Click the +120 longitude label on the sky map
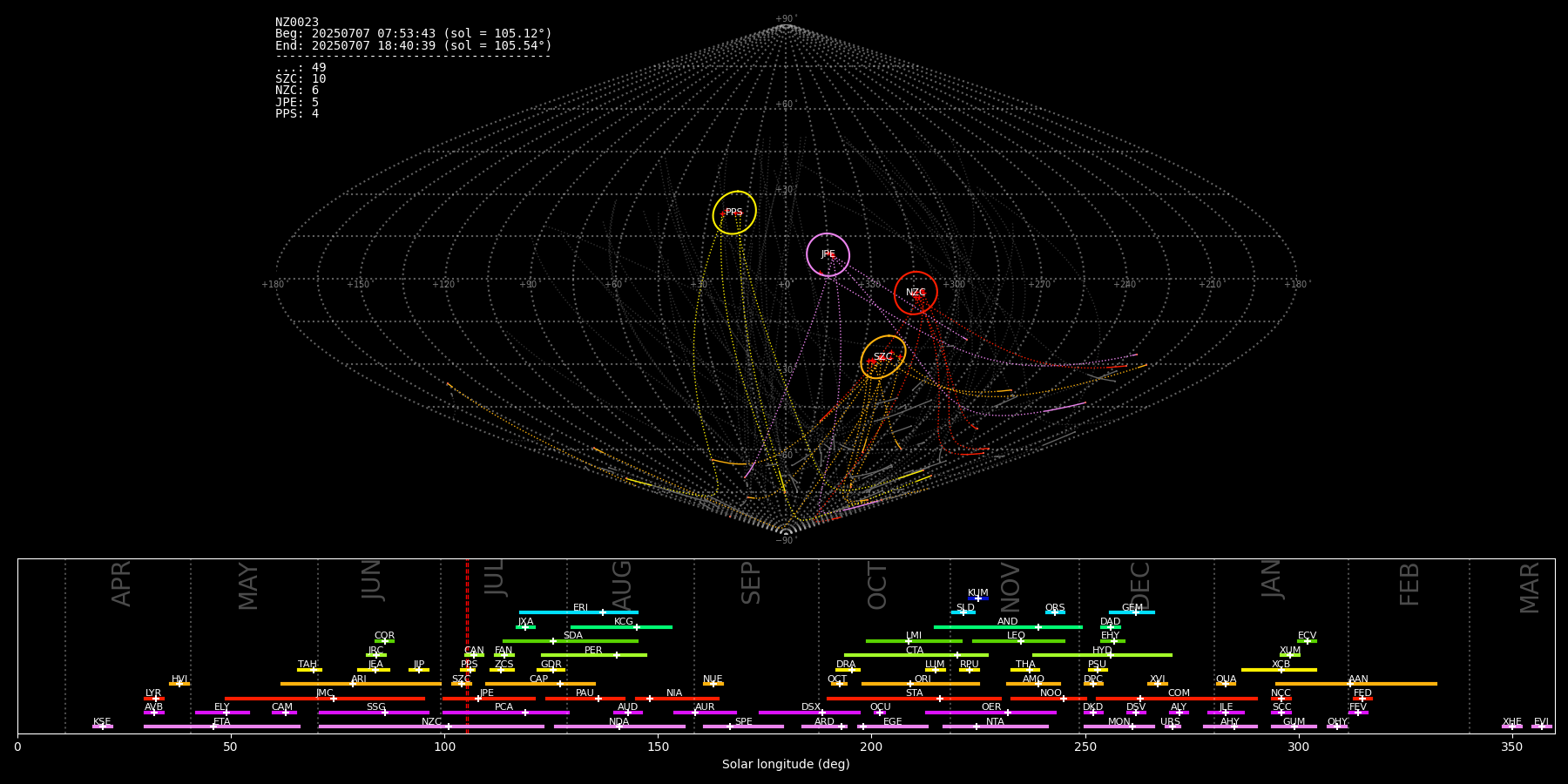The width and height of the screenshot is (1568, 784). click(443, 285)
